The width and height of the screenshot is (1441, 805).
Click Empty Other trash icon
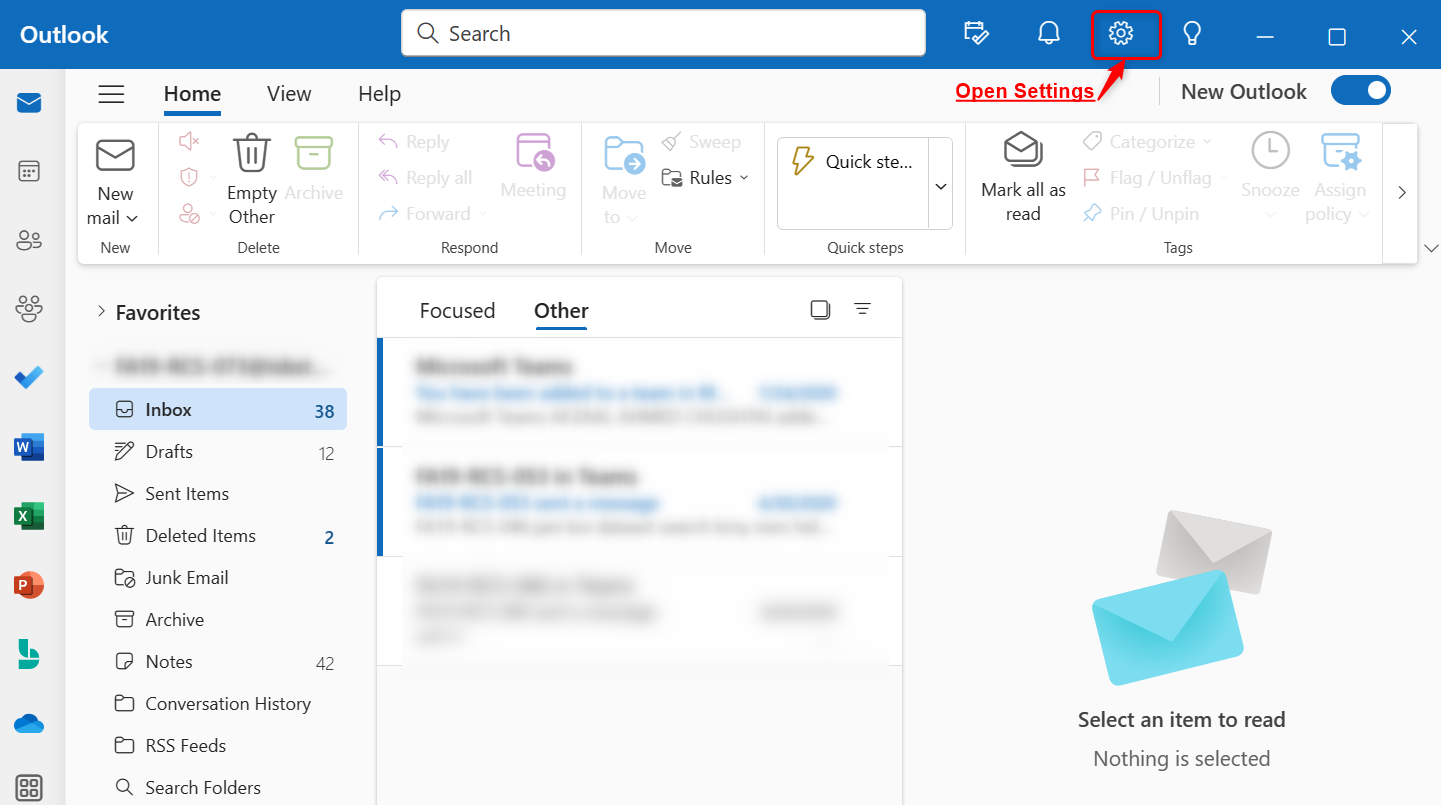point(252,180)
